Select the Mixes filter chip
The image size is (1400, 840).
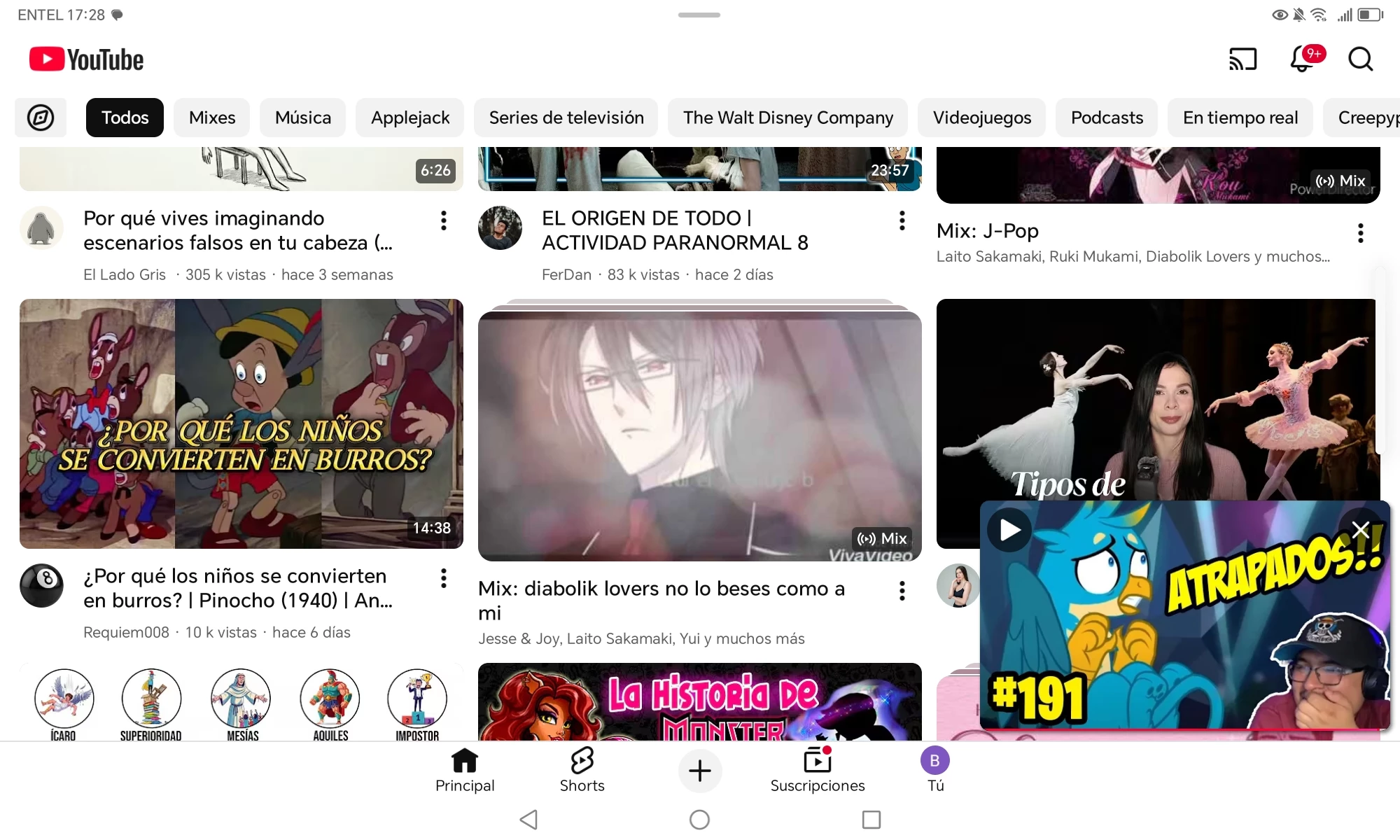pyautogui.click(x=212, y=118)
